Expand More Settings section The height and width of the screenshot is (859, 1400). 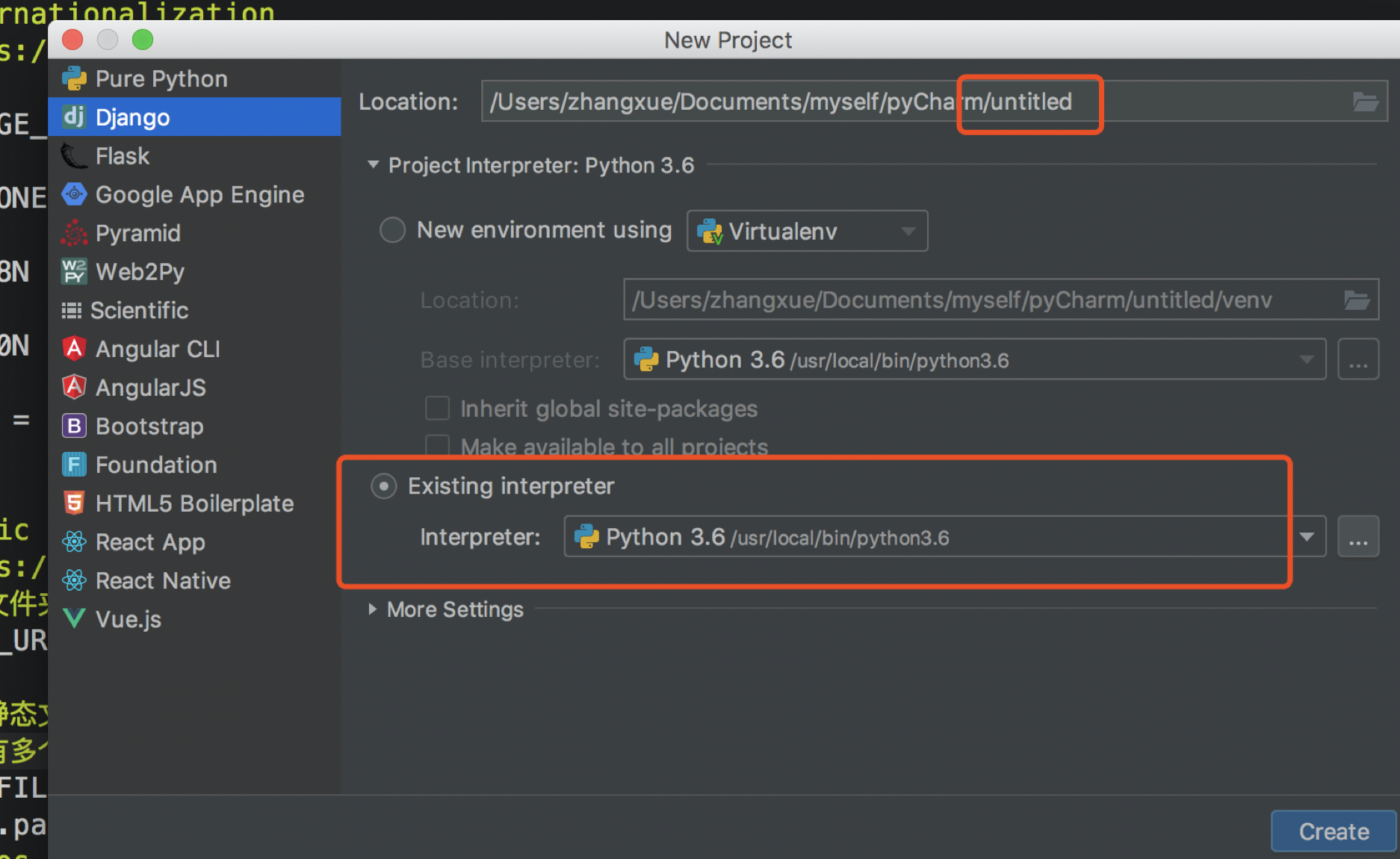click(x=372, y=610)
